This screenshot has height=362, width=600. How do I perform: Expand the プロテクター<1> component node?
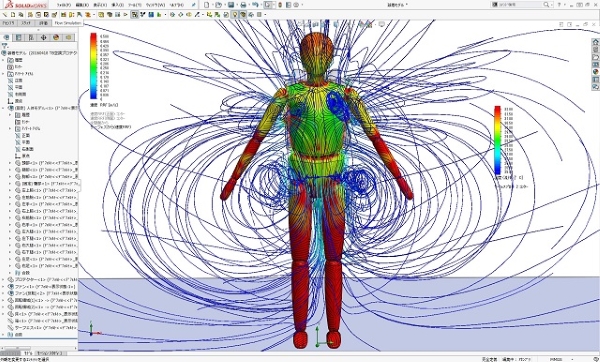(3, 280)
